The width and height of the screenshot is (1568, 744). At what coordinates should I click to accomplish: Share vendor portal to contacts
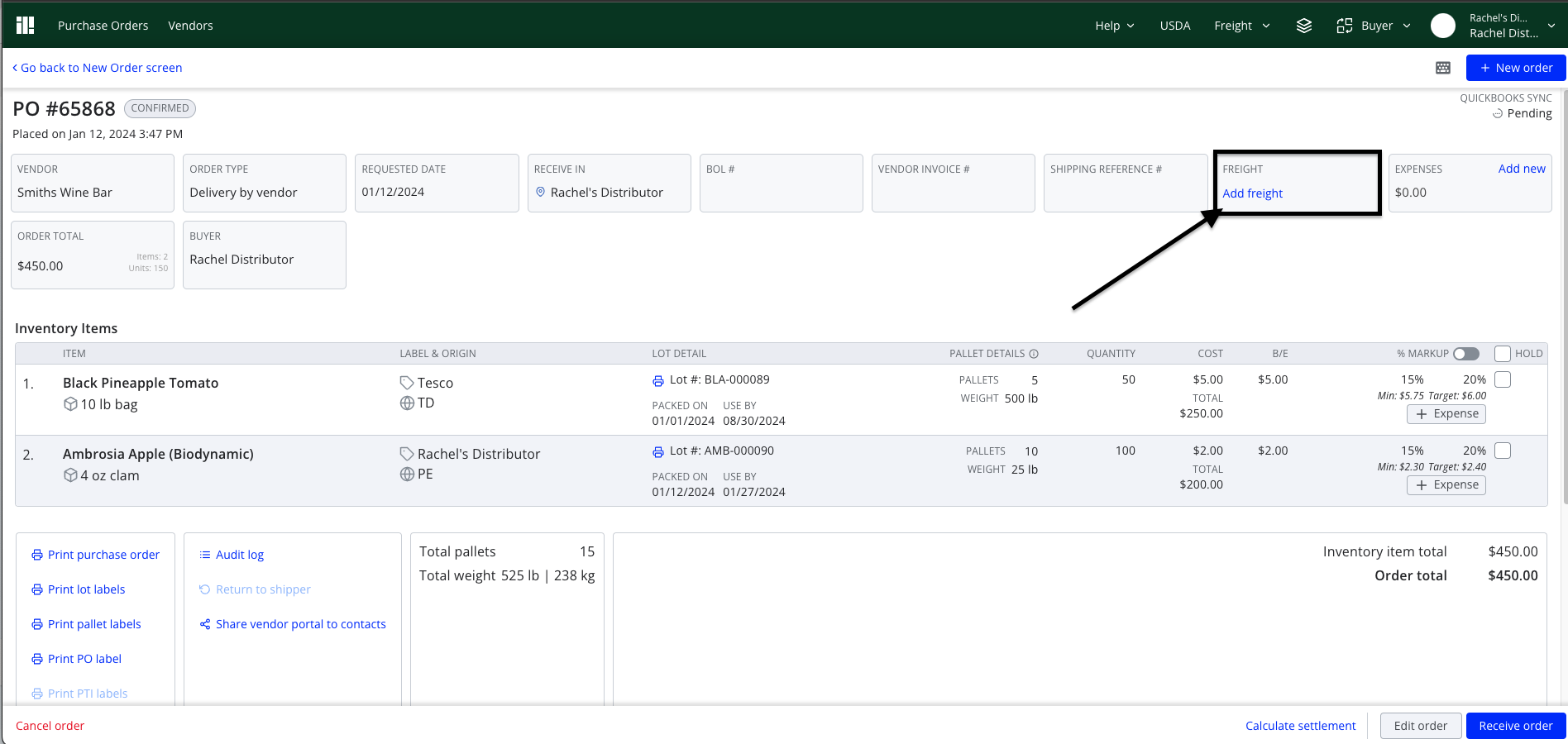(301, 624)
